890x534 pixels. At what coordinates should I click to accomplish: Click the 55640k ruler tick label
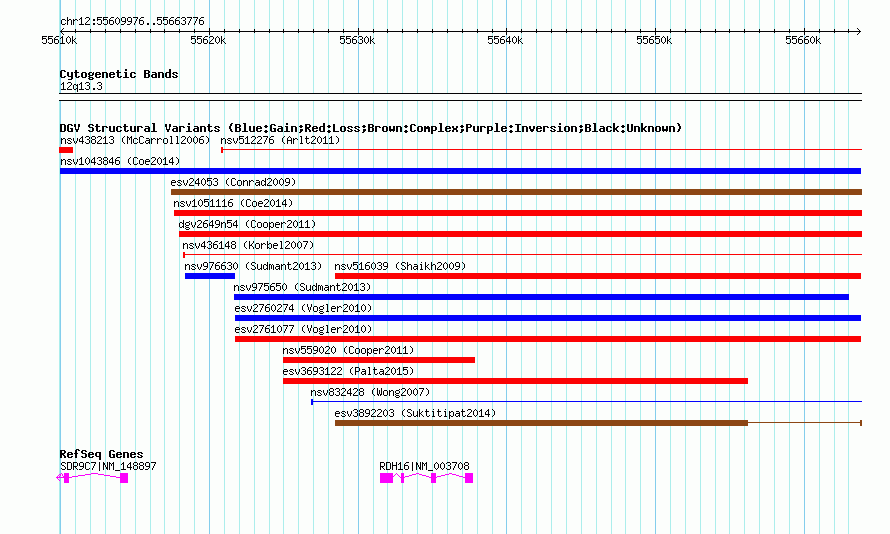point(505,40)
